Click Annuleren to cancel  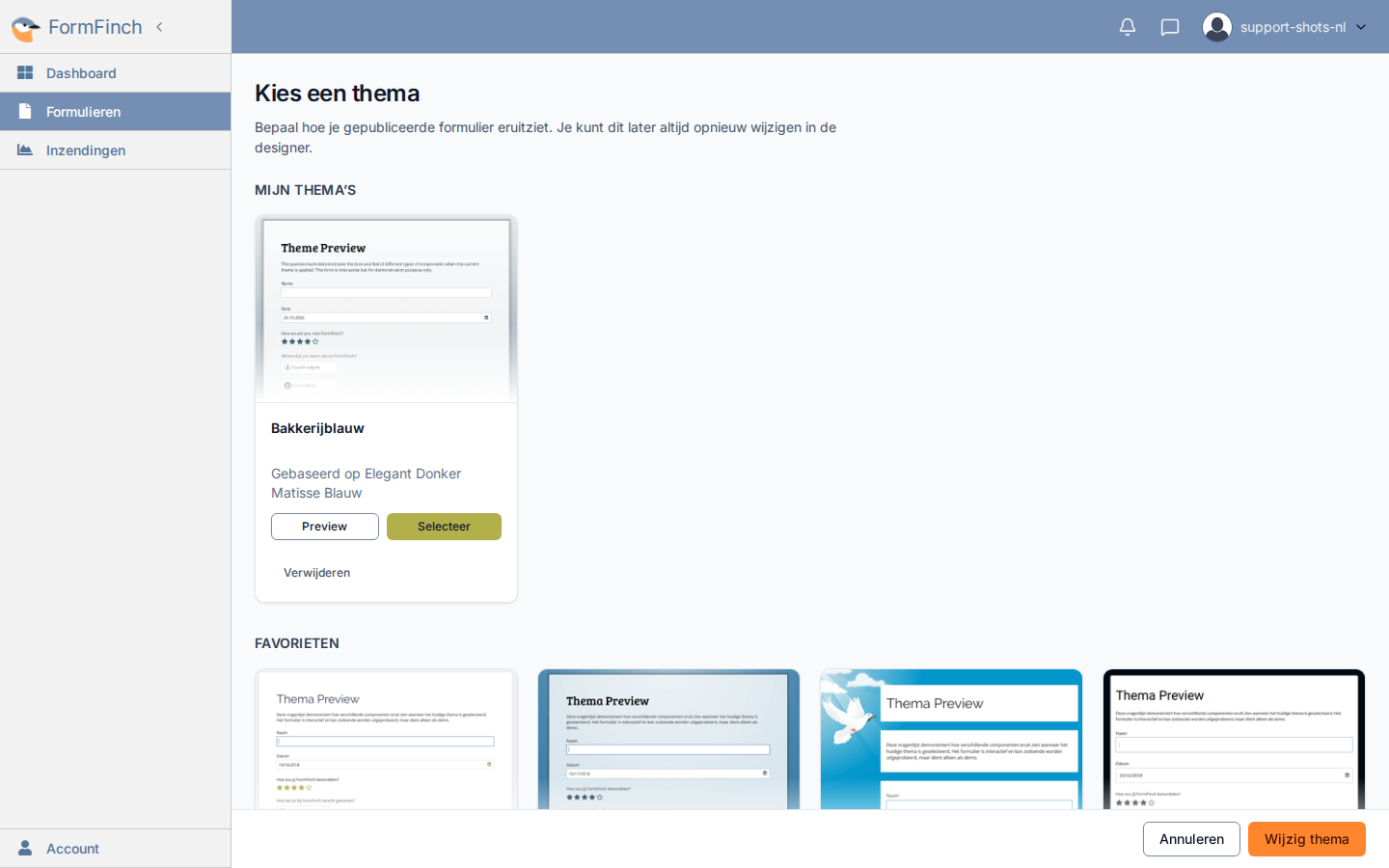(1191, 839)
